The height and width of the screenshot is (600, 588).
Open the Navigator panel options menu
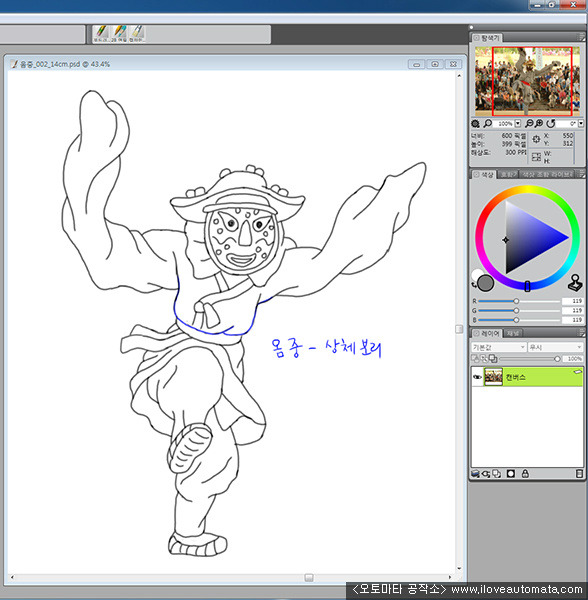coord(581,38)
